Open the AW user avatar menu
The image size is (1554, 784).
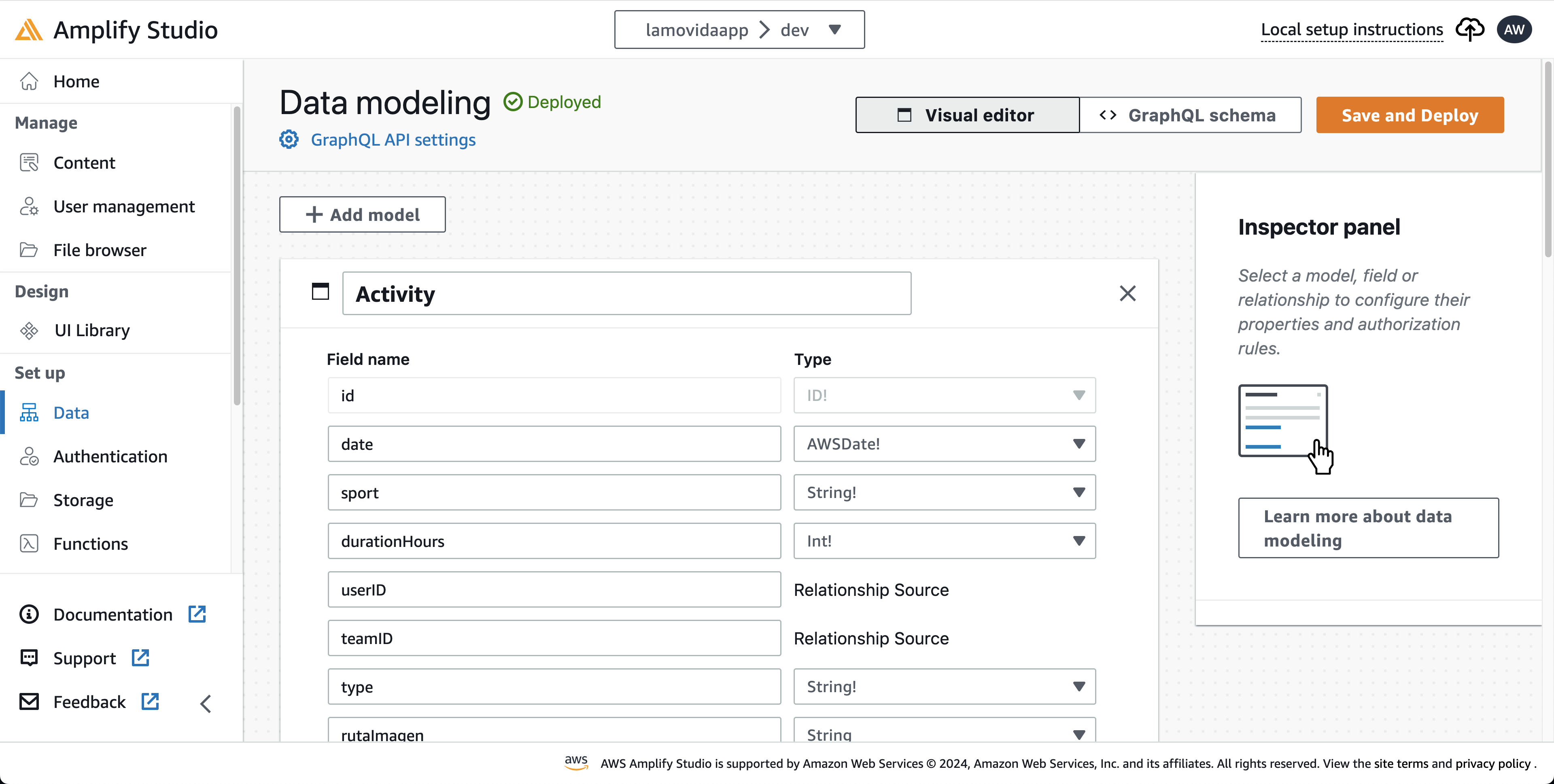point(1514,30)
